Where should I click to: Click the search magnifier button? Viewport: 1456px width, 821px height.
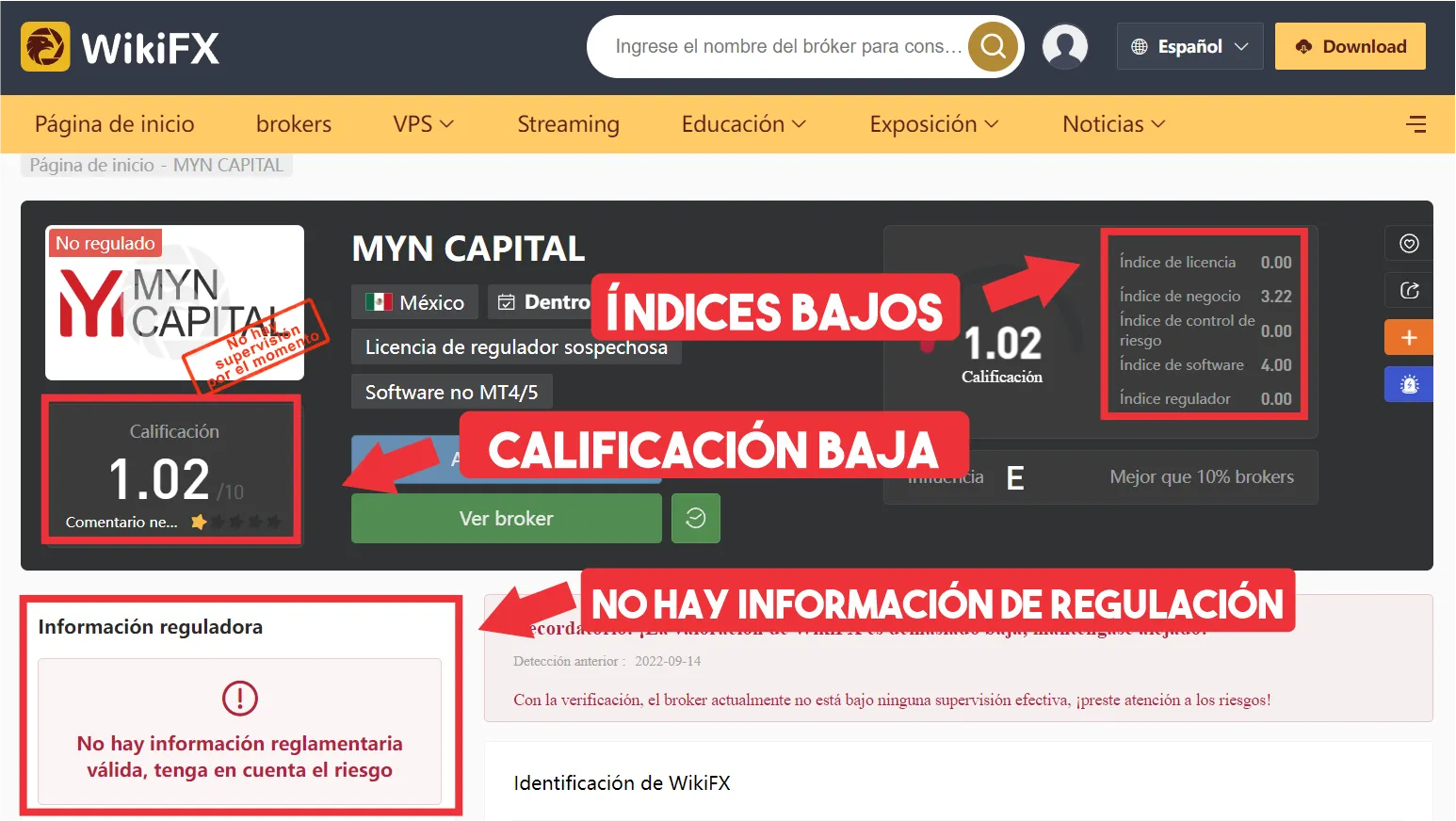[x=993, y=46]
